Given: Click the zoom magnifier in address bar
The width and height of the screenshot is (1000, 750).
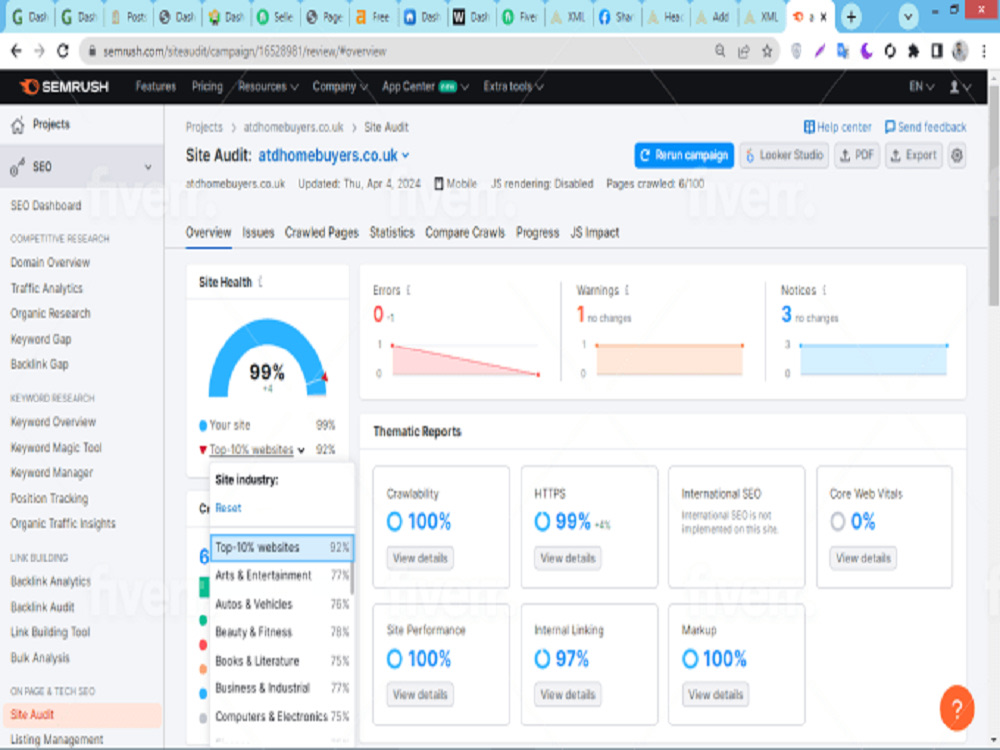Looking at the screenshot, I should (720, 51).
